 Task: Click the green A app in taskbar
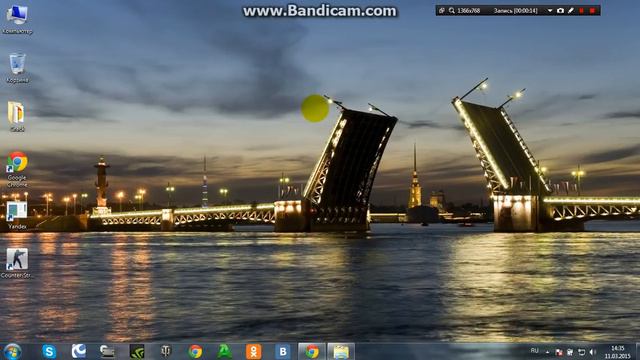coord(224,351)
